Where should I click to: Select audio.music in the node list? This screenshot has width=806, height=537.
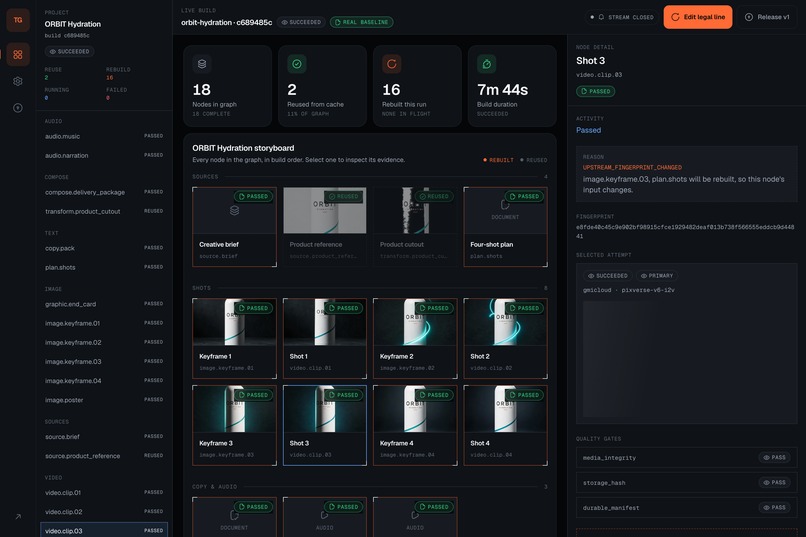pyautogui.click(x=104, y=136)
